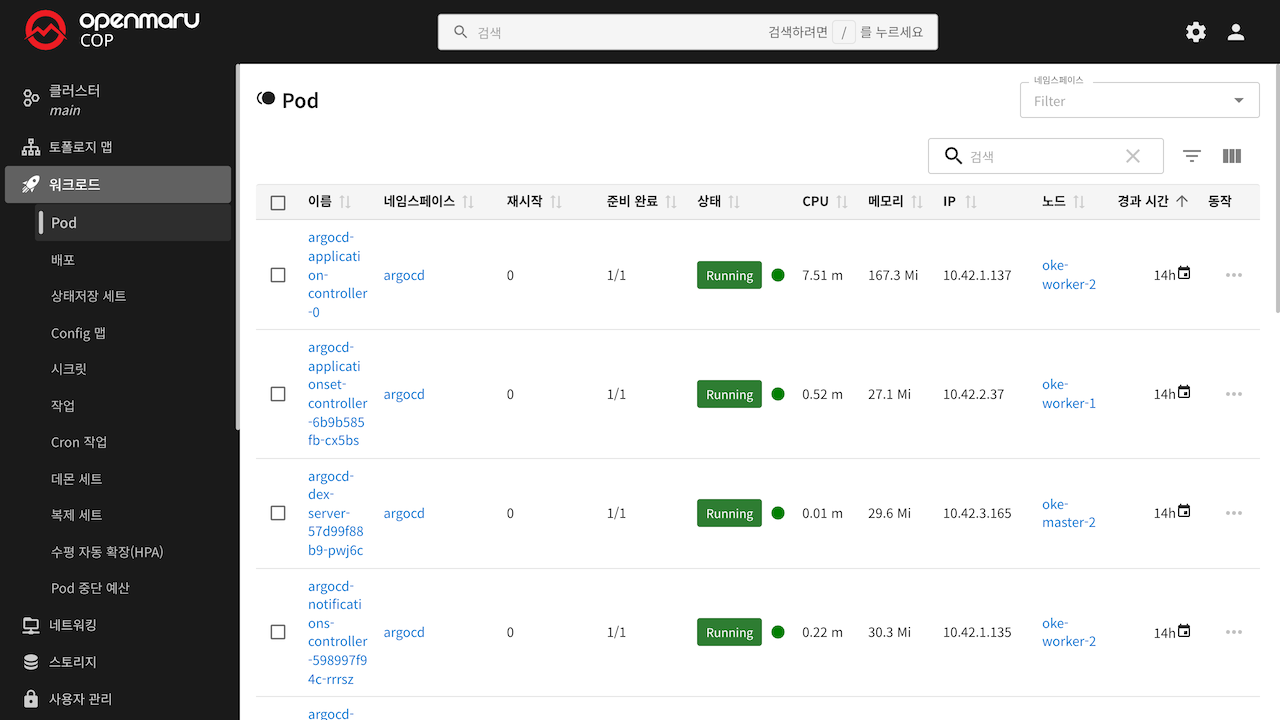Toggle the select-all pods checkbox

pyautogui.click(x=278, y=202)
